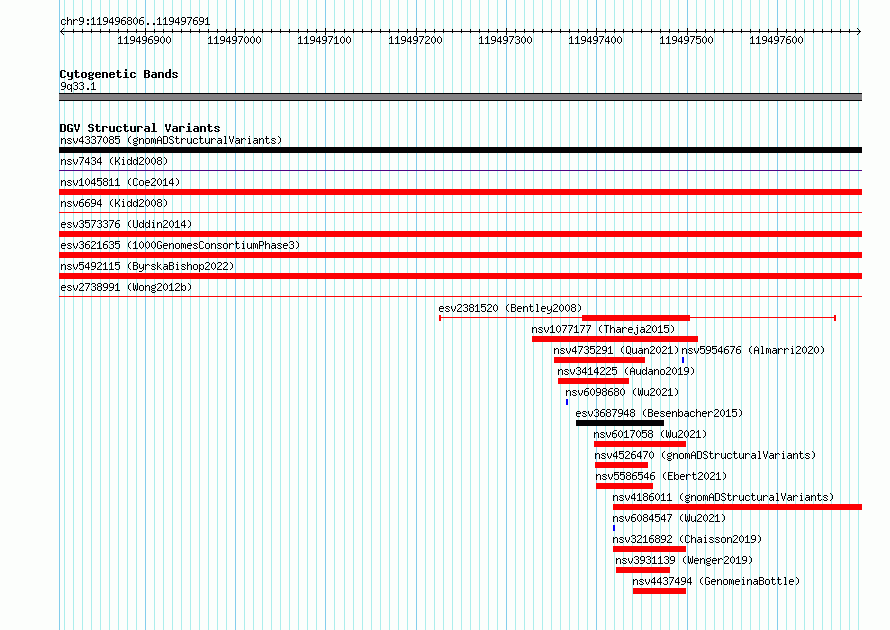
Task: Select nsv4437494 (GenomeinaBottle) label
Action: [x=716, y=581]
